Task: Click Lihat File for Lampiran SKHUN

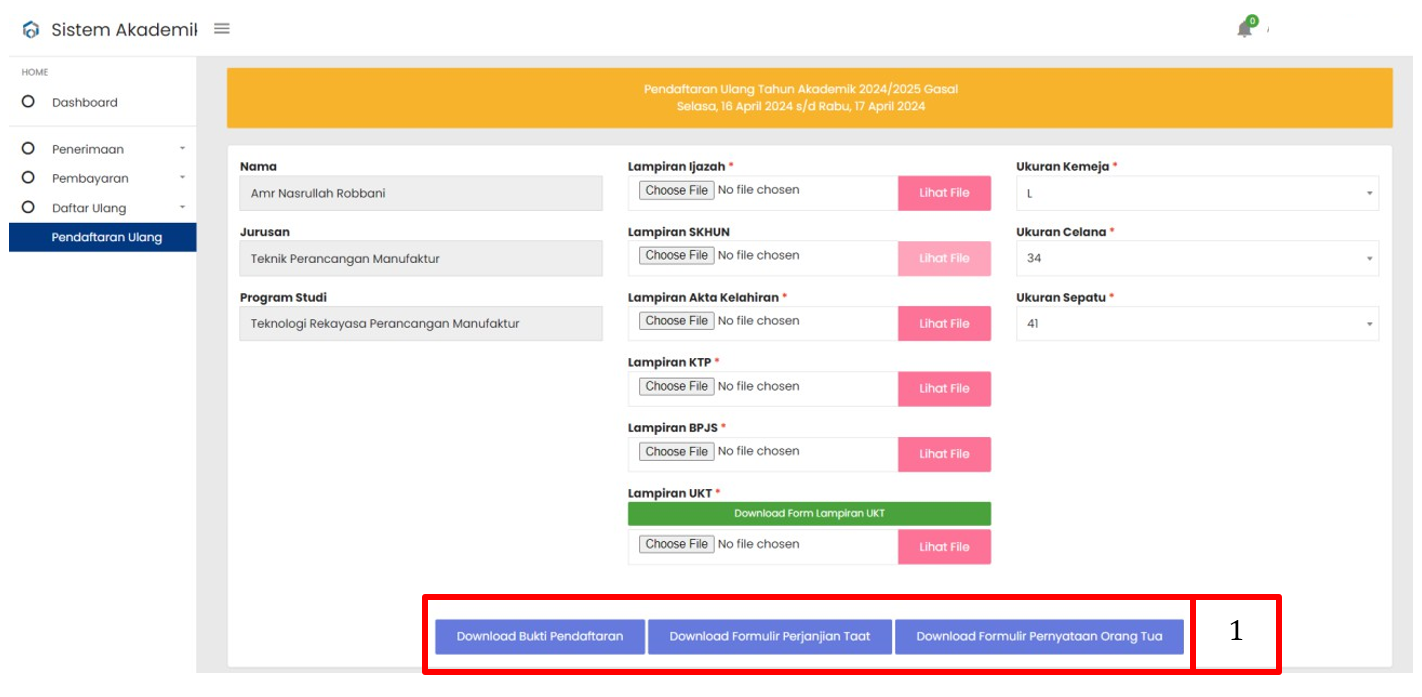Action: [x=944, y=258]
